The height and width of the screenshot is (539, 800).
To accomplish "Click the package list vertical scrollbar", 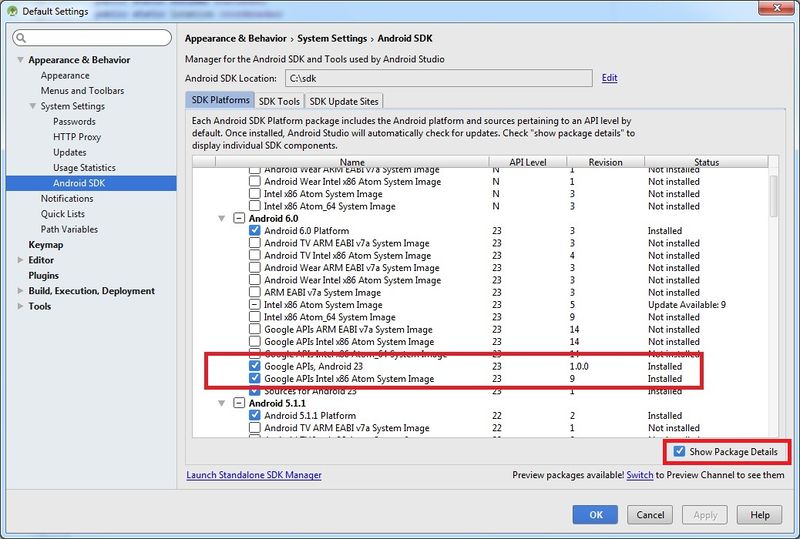I will click(773, 197).
